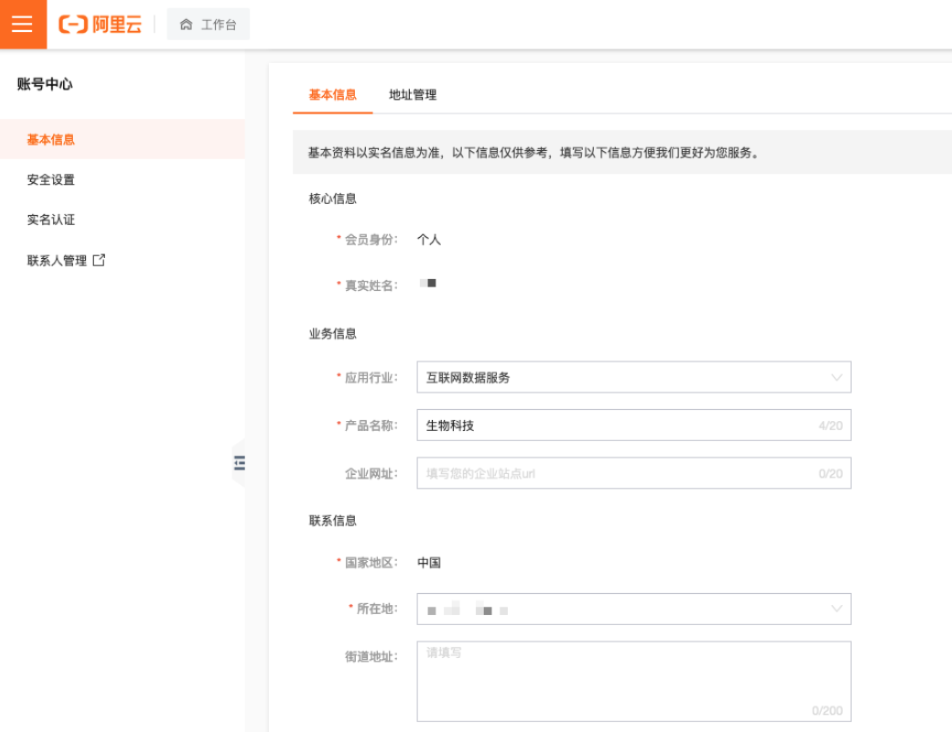Click the chevron arrow in 应用行业 field

pyautogui.click(x=836, y=378)
